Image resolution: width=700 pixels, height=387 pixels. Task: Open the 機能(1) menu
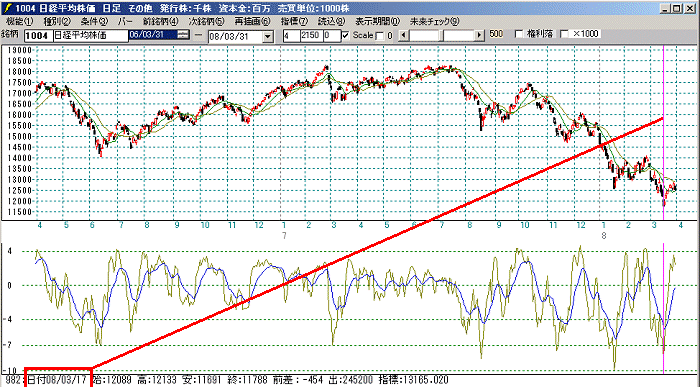pyautogui.click(x=20, y=21)
